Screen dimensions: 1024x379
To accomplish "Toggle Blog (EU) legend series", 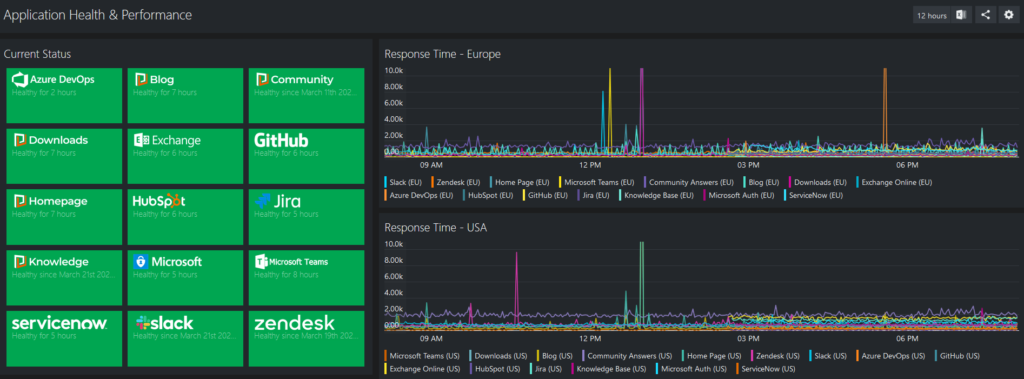I will [762, 182].
